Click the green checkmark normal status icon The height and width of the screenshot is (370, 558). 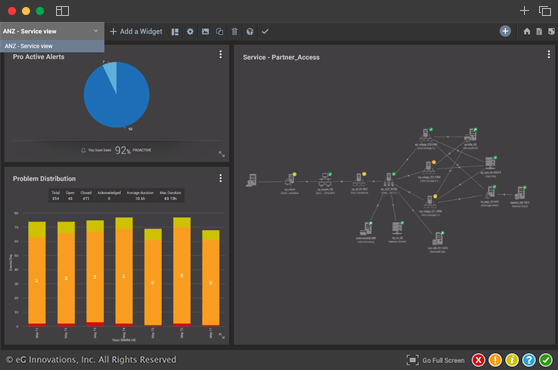click(x=546, y=360)
